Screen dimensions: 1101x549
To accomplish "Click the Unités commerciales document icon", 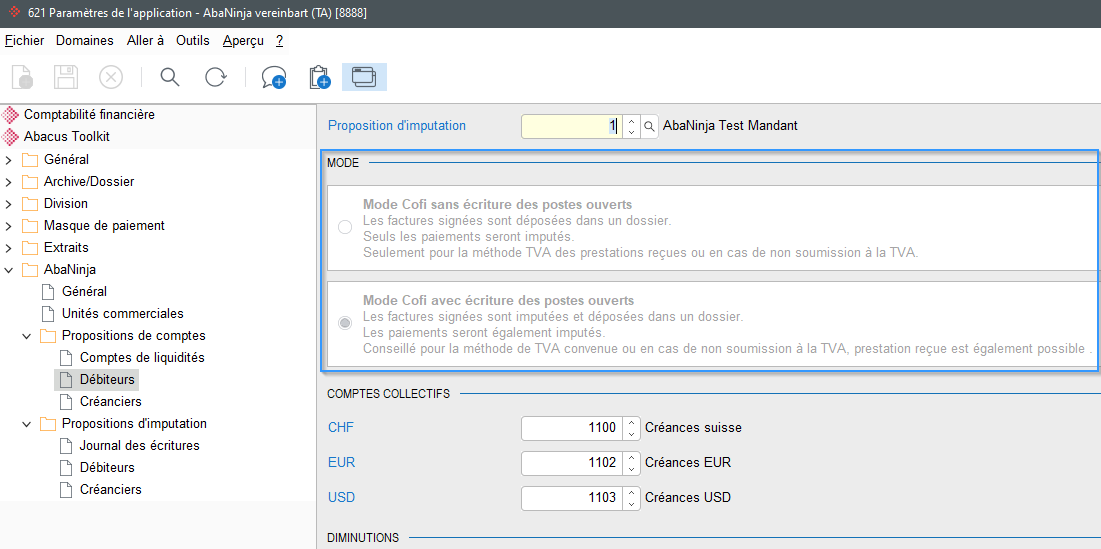I will click(48, 314).
